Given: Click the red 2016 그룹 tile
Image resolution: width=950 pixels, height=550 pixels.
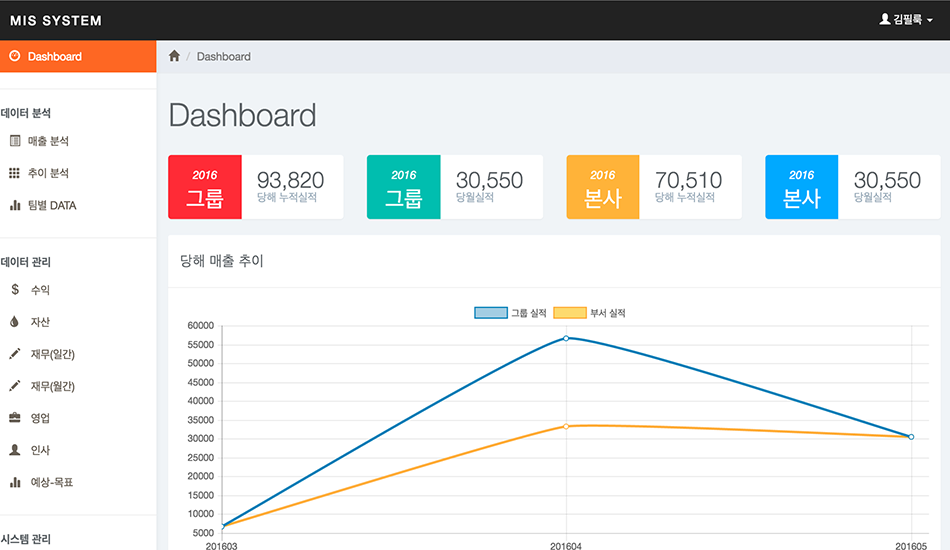Looking at the screenshot, I should (205, 187).
